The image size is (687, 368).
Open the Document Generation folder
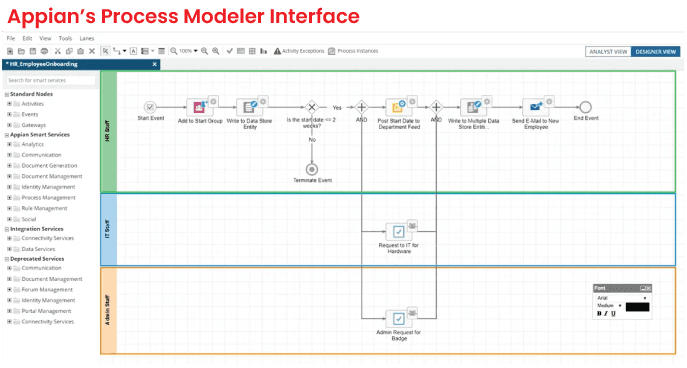[x=49, y=166]
